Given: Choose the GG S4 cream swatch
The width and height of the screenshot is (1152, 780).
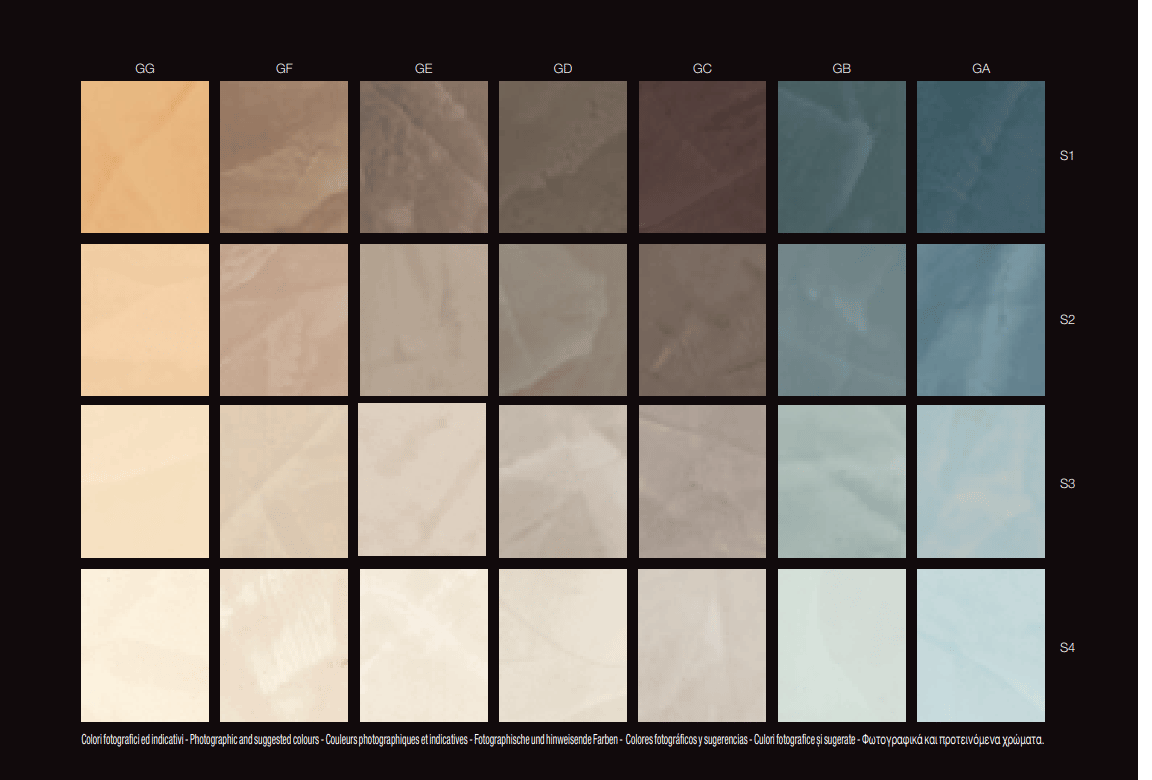Looking at the screenshot, I should pos(145,645).
